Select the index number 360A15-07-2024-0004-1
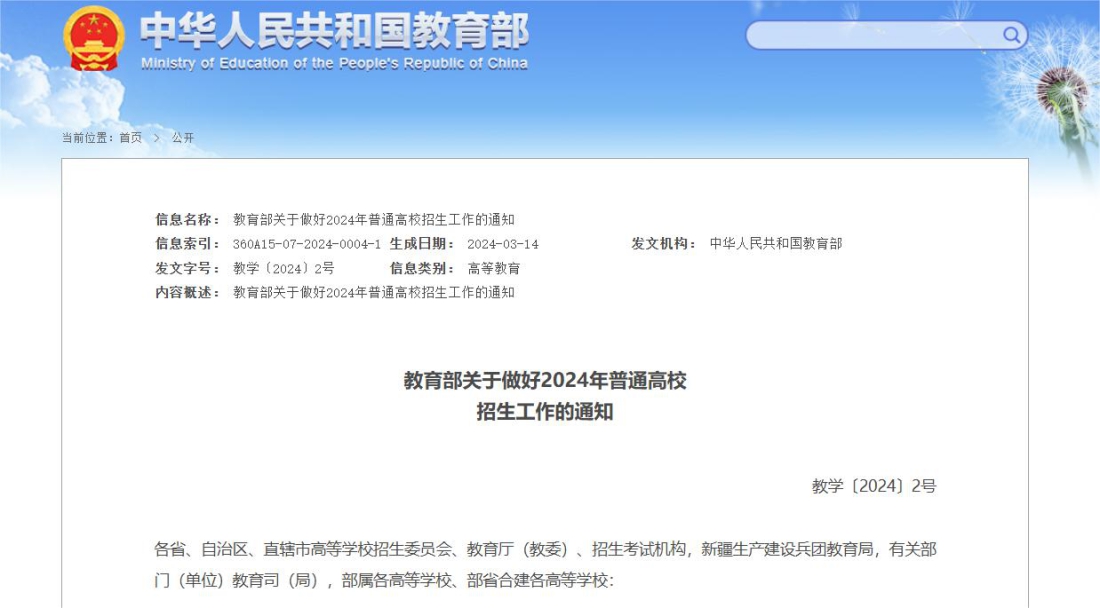The image size is (1100, 608). (x=307, y=244)
